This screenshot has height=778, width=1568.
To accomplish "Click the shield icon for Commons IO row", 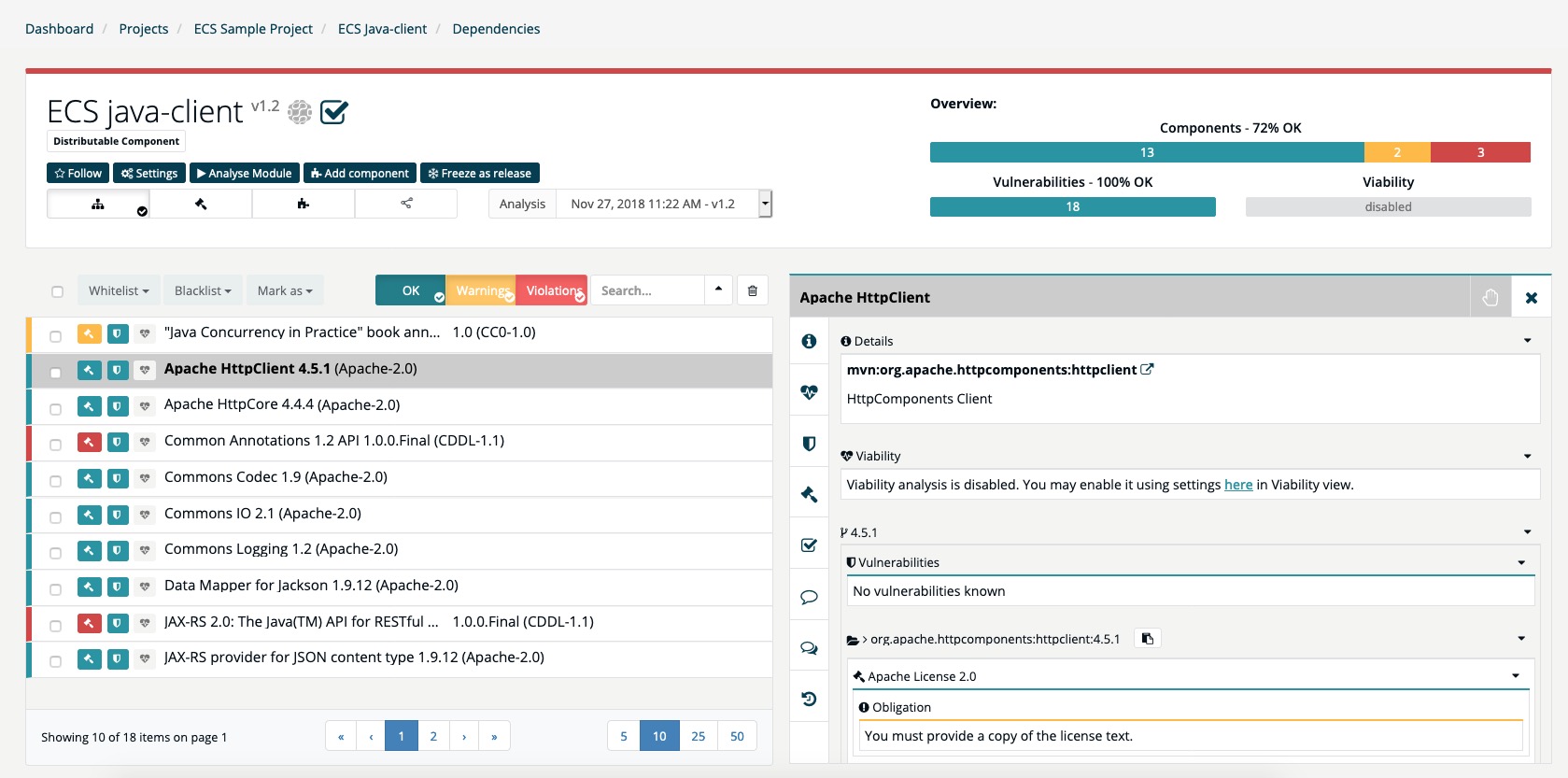I will pos(117,515).
